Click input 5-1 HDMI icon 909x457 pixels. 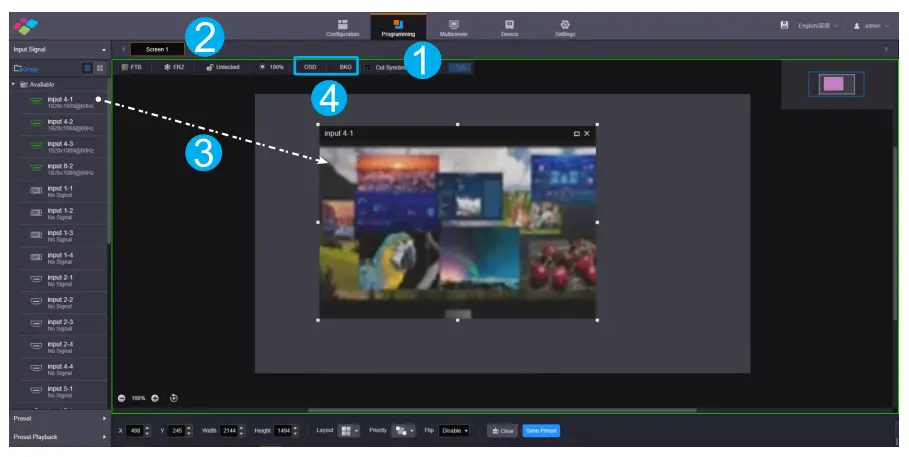(x=36, y=390)
